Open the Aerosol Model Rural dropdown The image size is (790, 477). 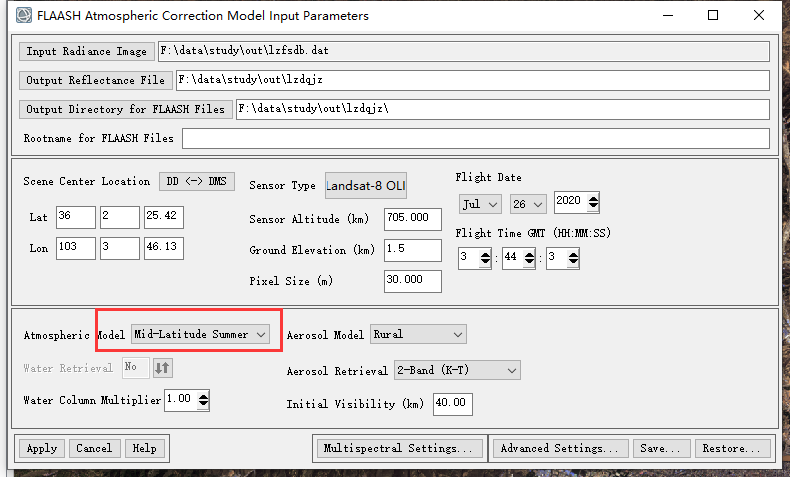418,334
